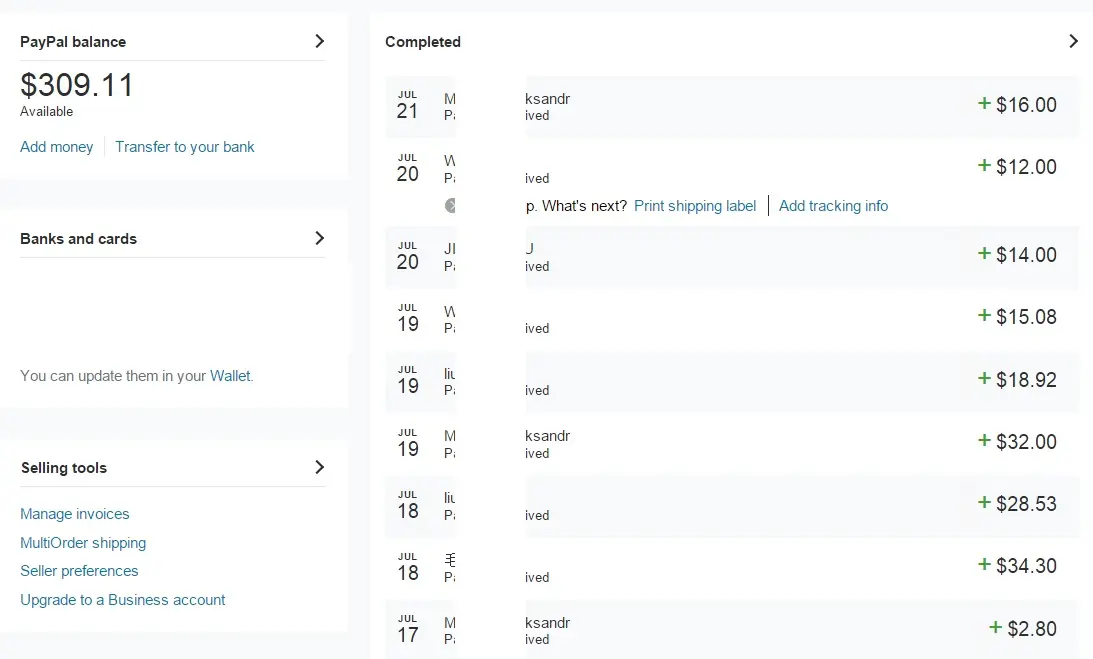The width and height of the screenshot is (1093, 659).
Task: Open Banks and cards chevron arrow
Action: [319, 238]
